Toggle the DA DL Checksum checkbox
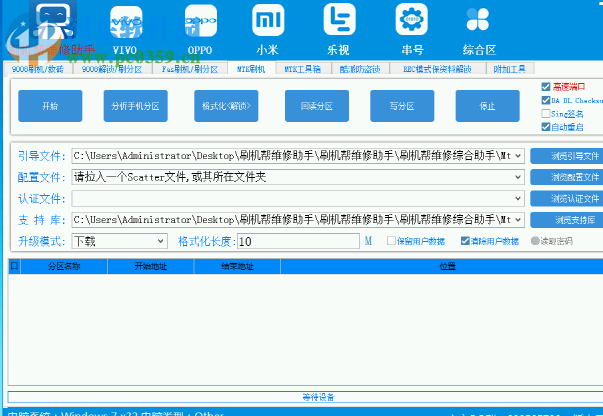 (x=545, y=100)
